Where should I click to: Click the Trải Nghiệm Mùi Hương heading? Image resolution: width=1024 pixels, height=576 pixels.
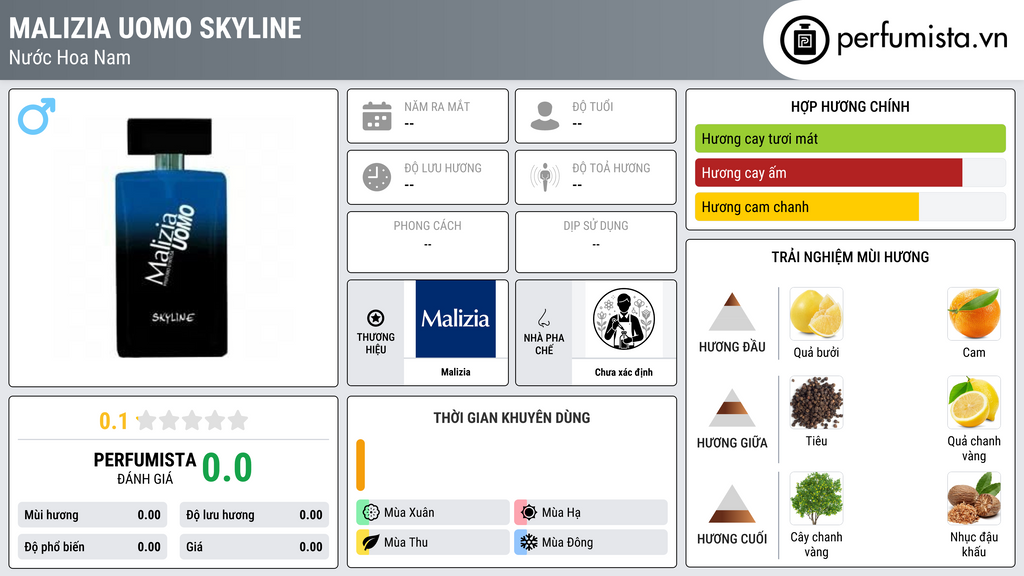850,257
